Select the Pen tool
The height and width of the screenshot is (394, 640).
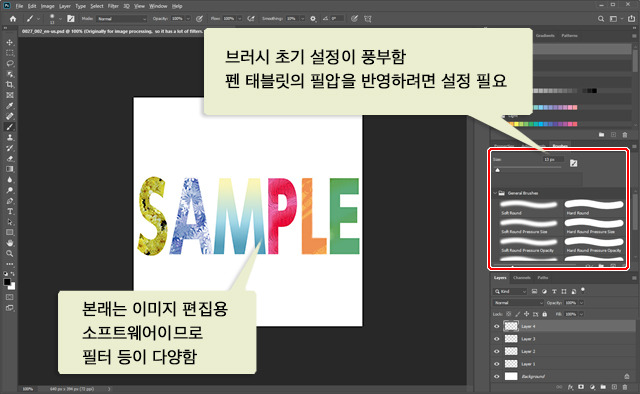(10, 201)
